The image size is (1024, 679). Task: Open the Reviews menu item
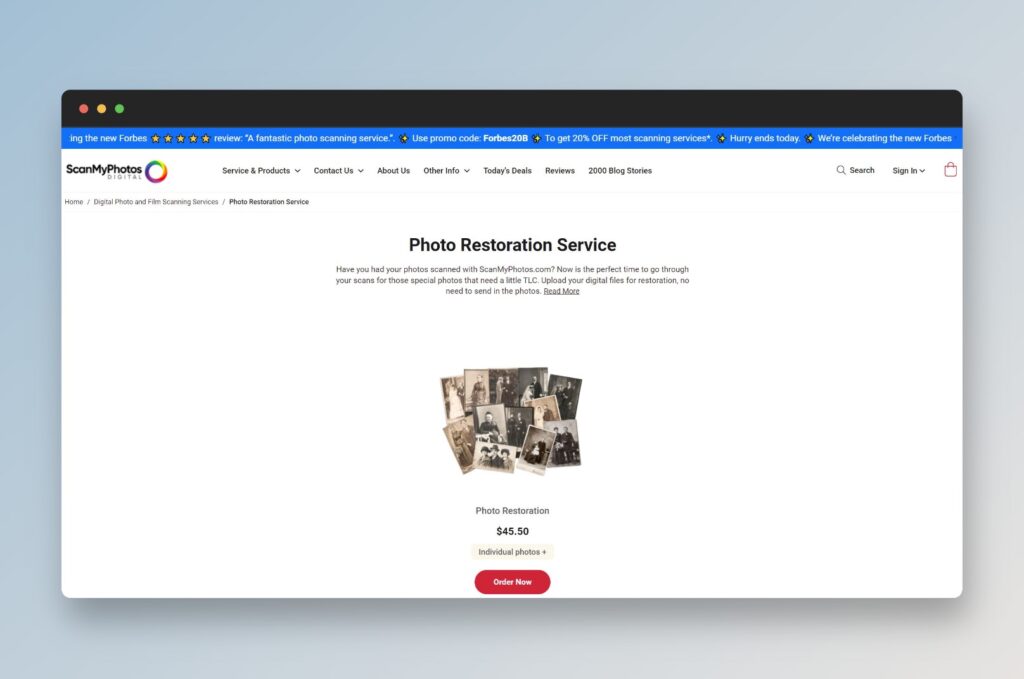(559, 171)
